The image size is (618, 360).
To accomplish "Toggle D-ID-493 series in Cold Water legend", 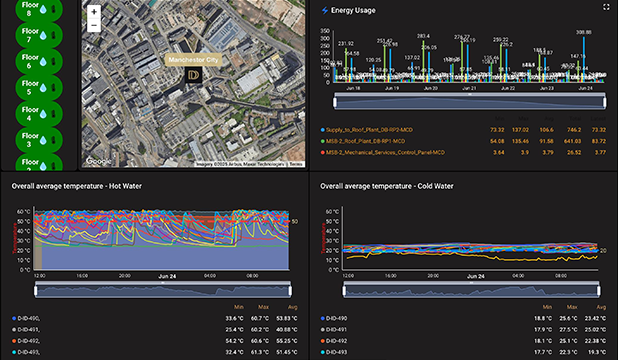I will tap(334, 352).
